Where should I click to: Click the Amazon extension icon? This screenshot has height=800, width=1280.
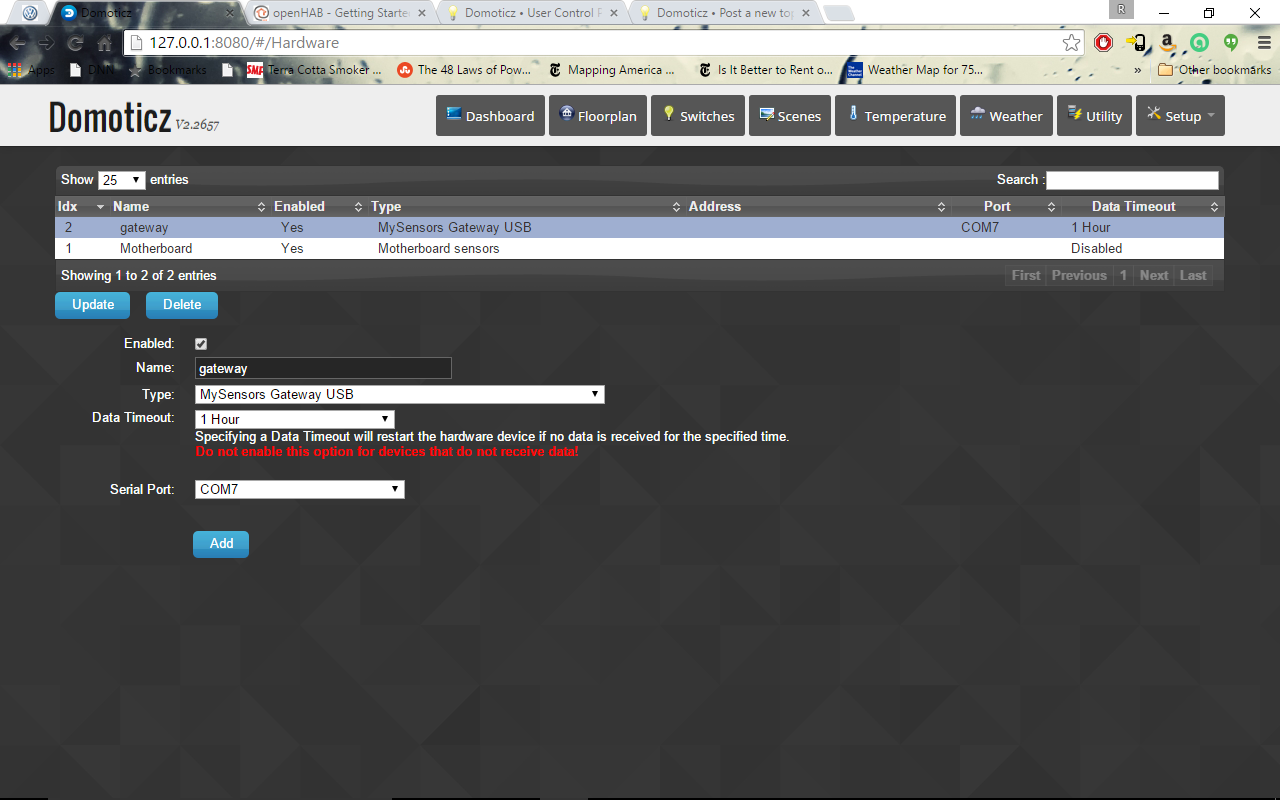(1167, 43)
